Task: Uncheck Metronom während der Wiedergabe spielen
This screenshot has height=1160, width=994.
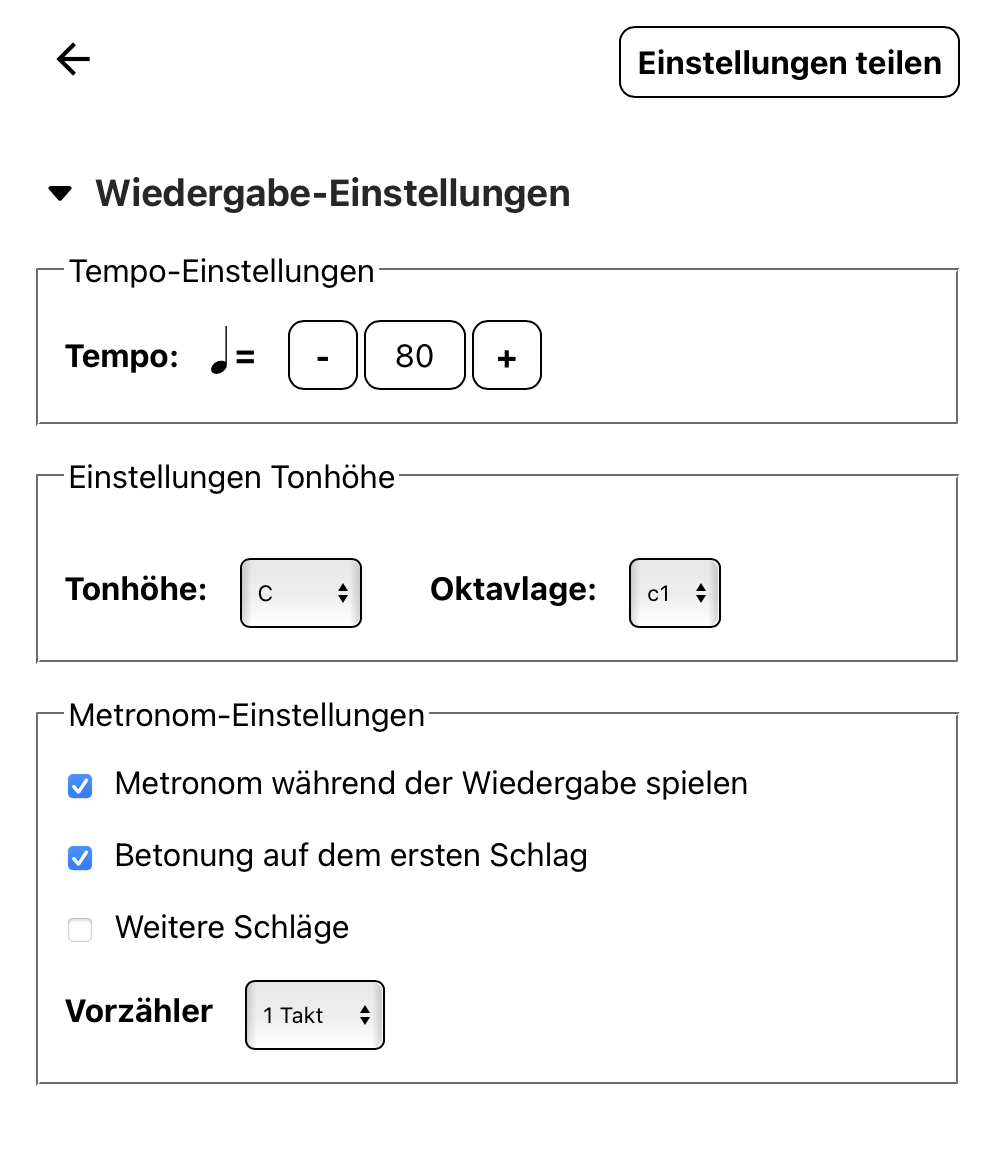Action: coord(80,786)
